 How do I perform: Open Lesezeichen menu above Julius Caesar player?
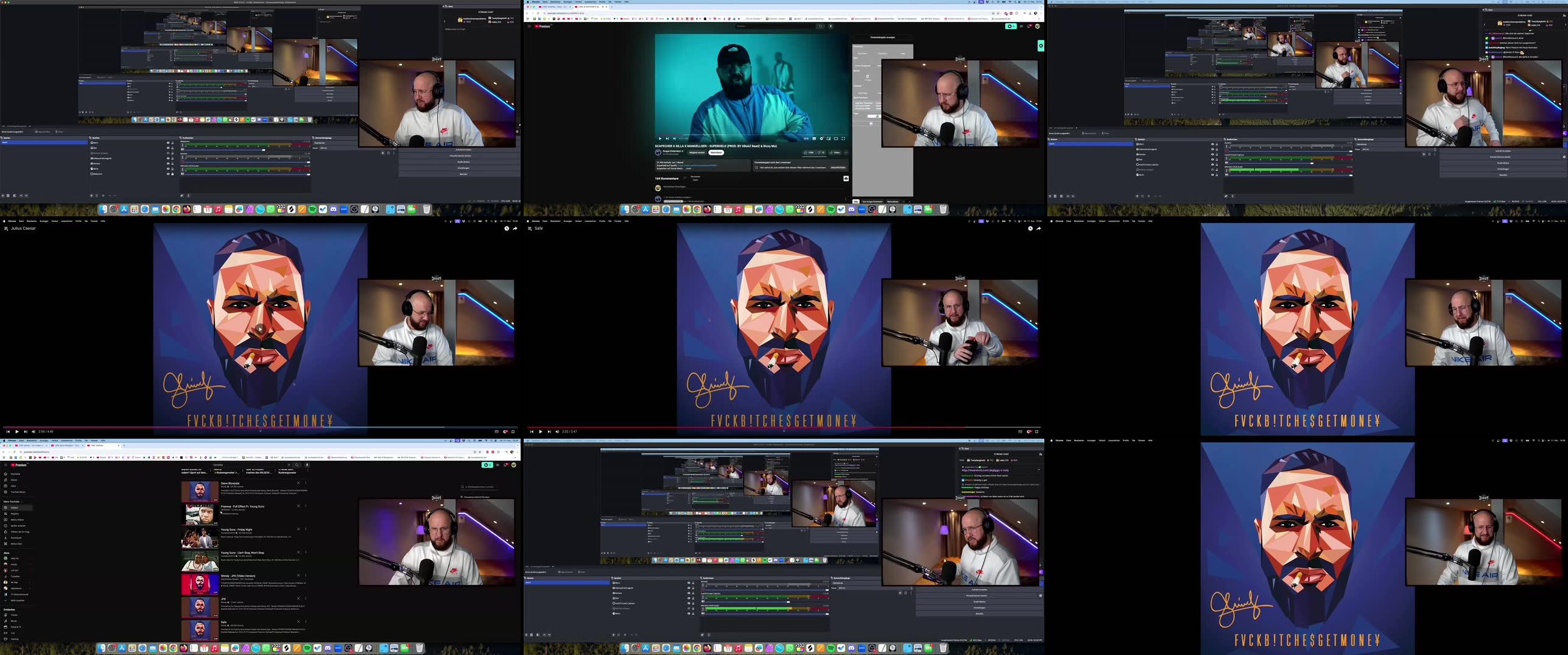67,221
